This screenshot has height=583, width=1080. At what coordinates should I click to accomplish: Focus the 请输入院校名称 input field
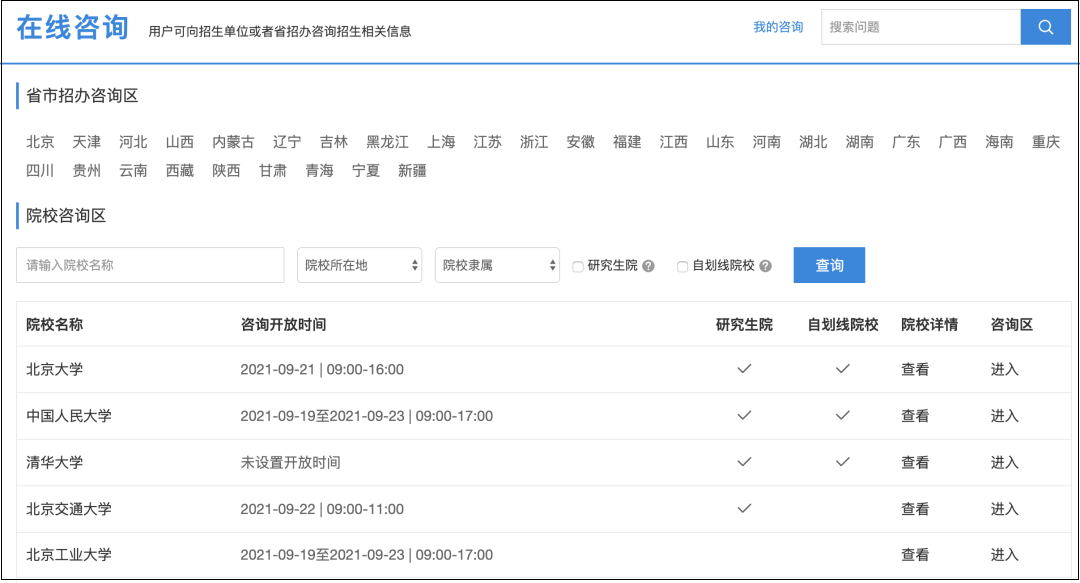pos(150,265)
